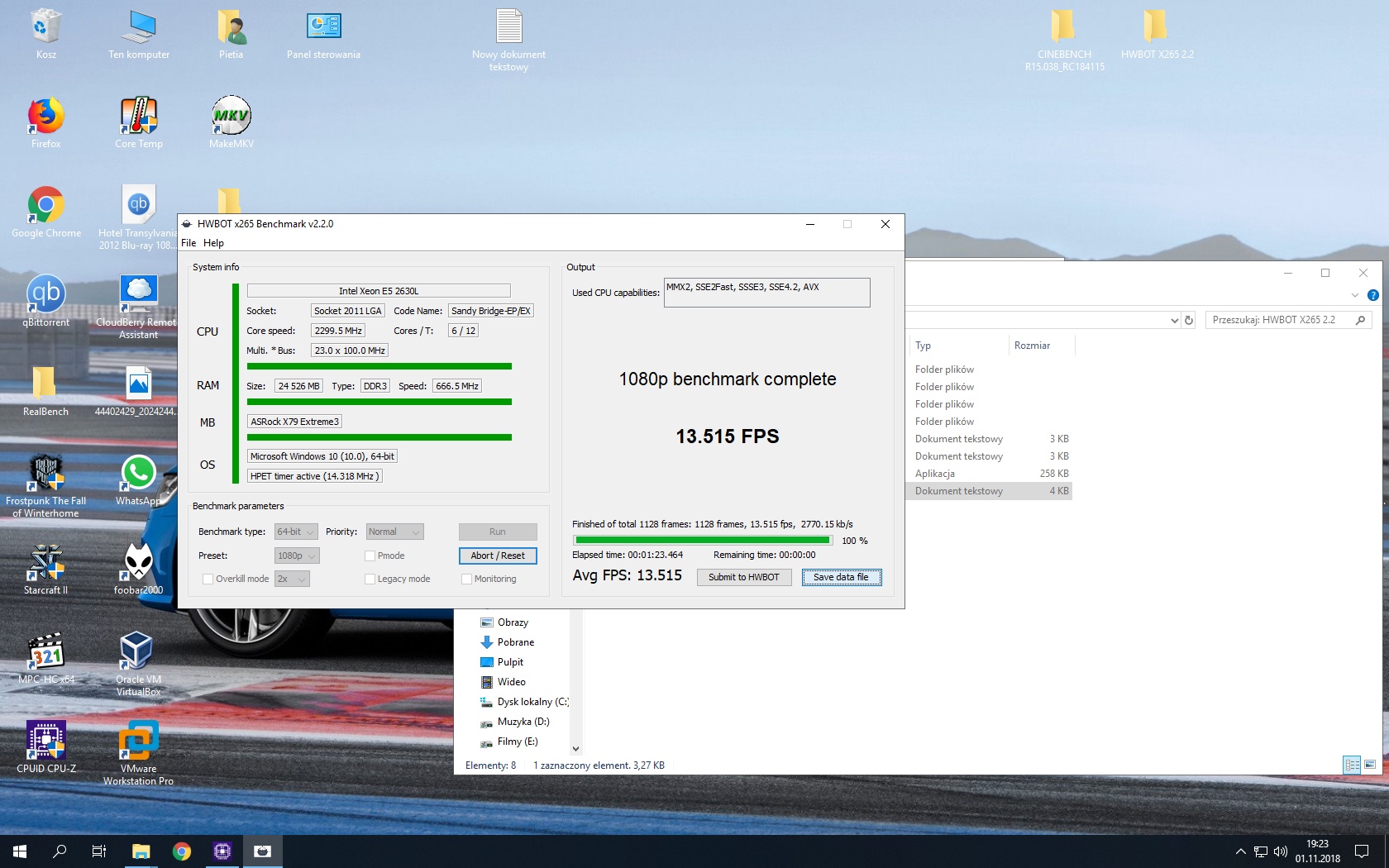This screenshot has height=868, width=1389.
Task: Launch VMware Workstation Pro shortcut
Action: (x=138, y=741)
